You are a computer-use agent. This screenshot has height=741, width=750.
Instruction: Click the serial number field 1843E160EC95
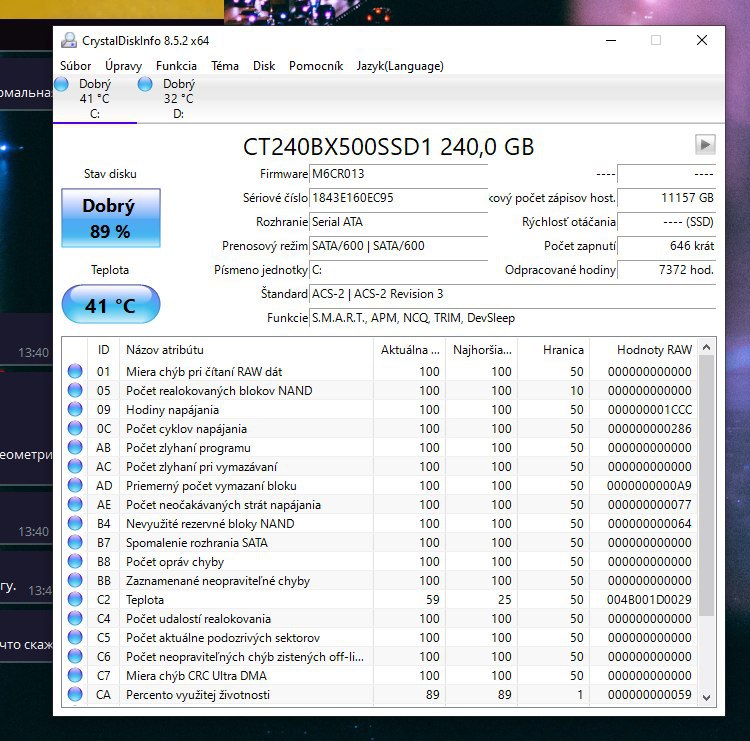click(x=398, y=198)
